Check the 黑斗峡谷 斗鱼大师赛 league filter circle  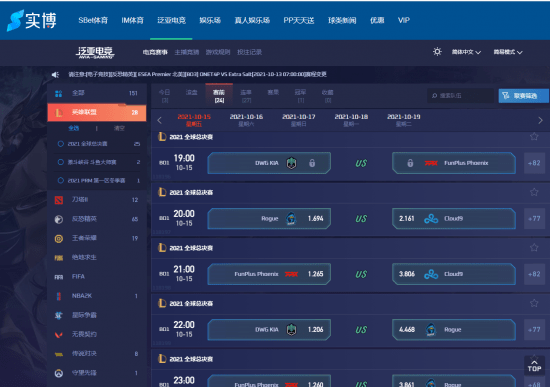point(60,162)
